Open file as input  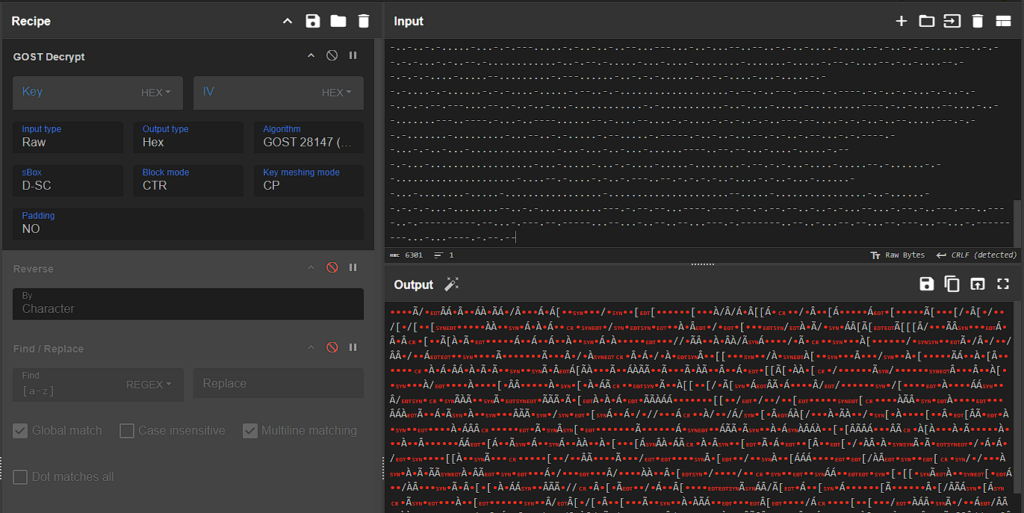coord(952,21)
